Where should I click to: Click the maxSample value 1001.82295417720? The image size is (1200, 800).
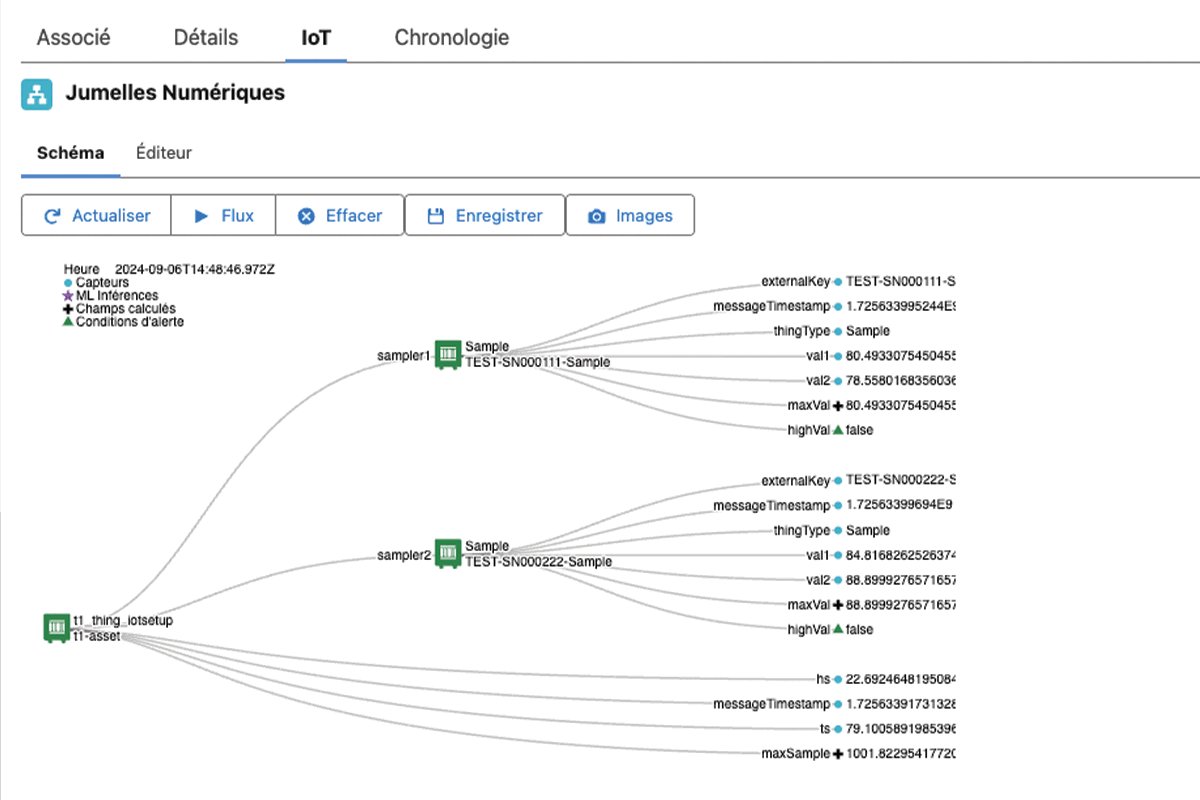coord(901,753)
